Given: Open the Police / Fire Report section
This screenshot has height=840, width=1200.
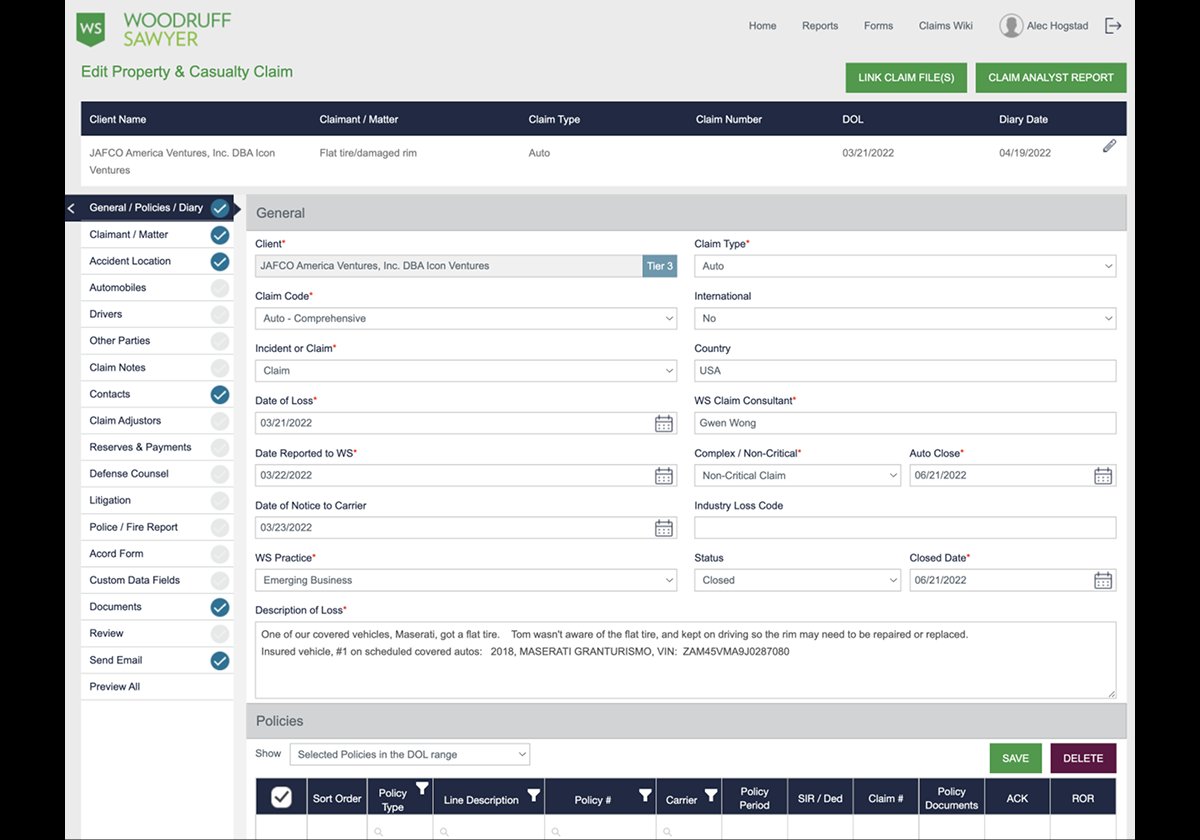Looking at the screenshot, I should [157, 527].
